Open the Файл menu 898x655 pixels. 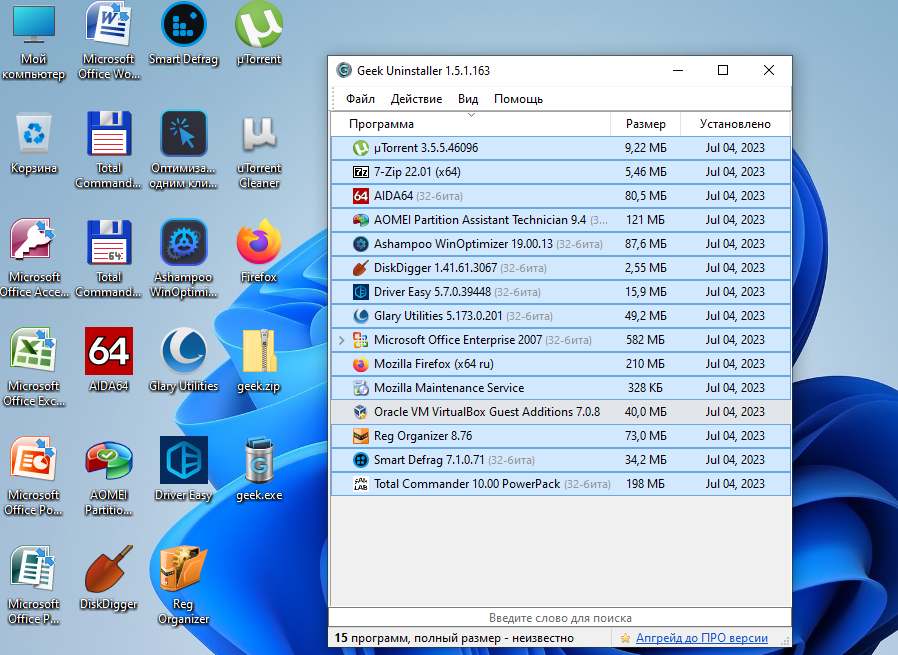coord(360,99)
